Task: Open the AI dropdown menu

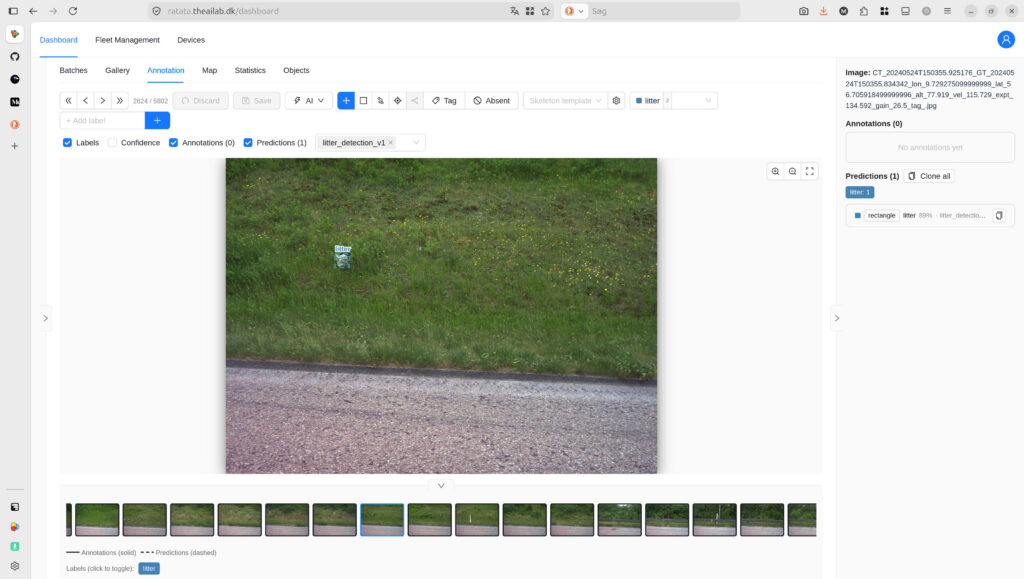Action: coord(309,101)
